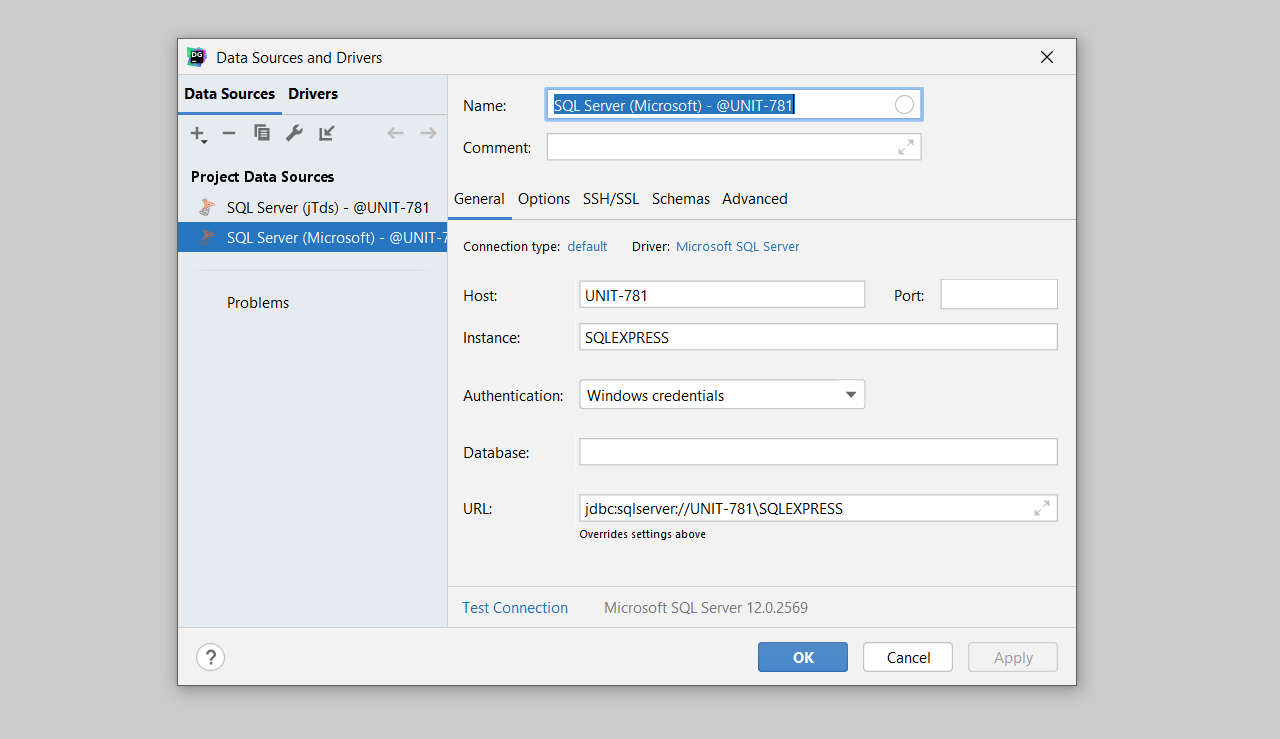Switch to Data Sources tab

coord(230,94)
